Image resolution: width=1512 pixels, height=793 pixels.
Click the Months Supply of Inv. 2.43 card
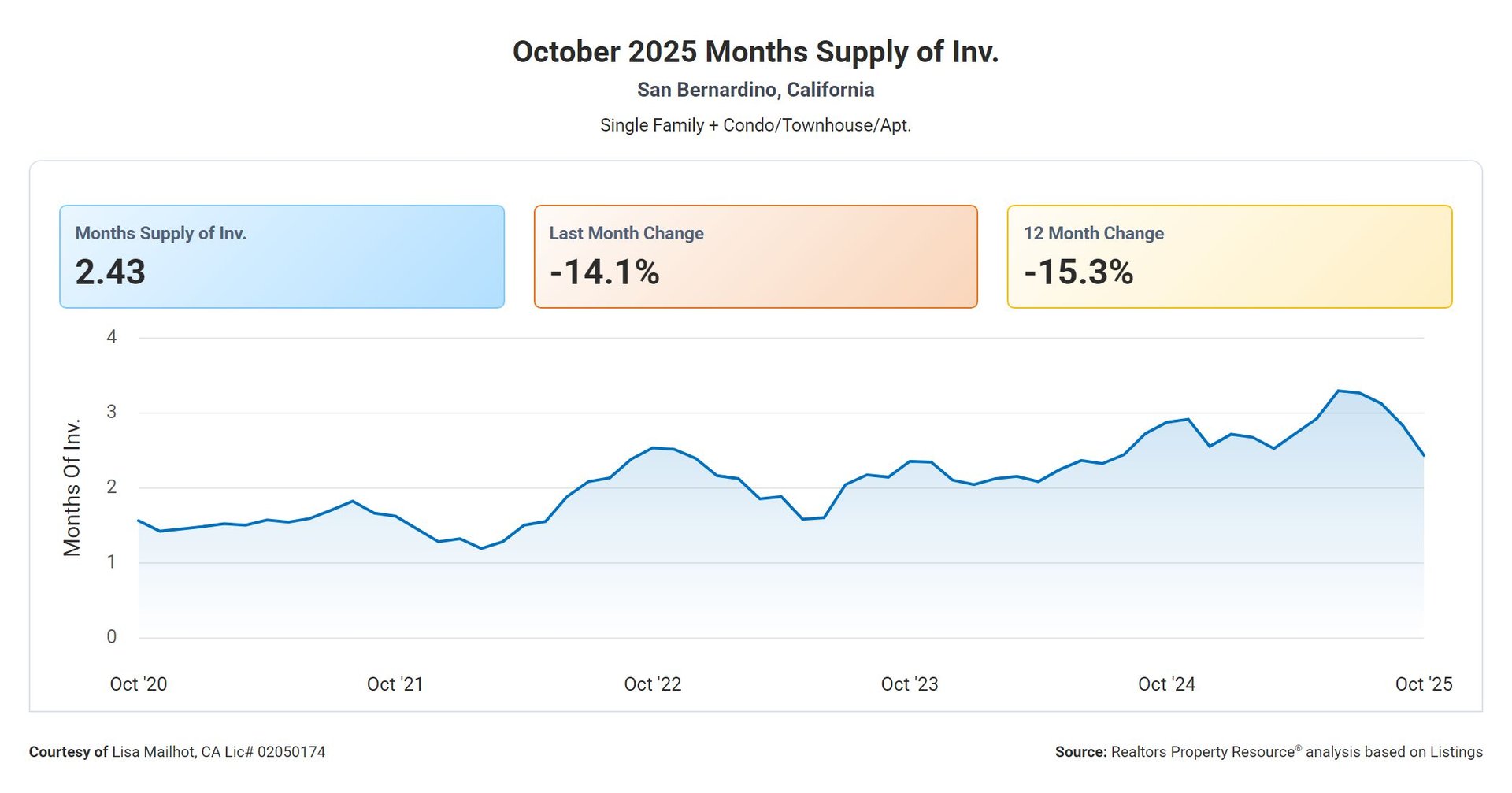(x=281, y=257)
